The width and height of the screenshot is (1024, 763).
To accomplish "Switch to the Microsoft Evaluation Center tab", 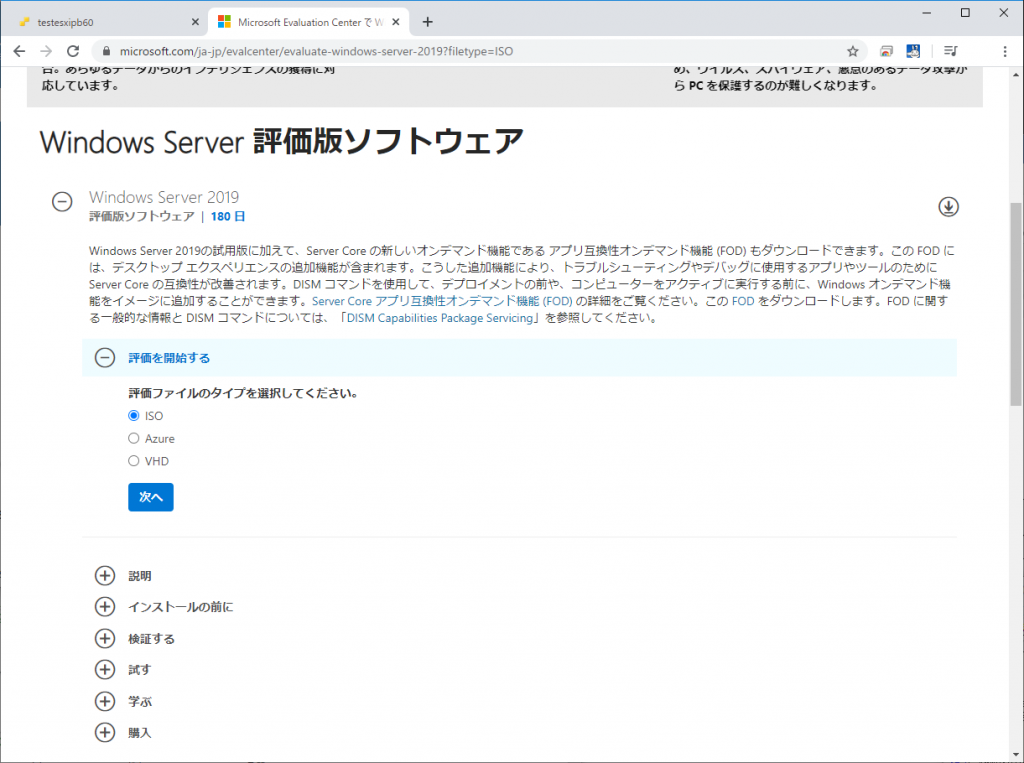I will 308,22.
